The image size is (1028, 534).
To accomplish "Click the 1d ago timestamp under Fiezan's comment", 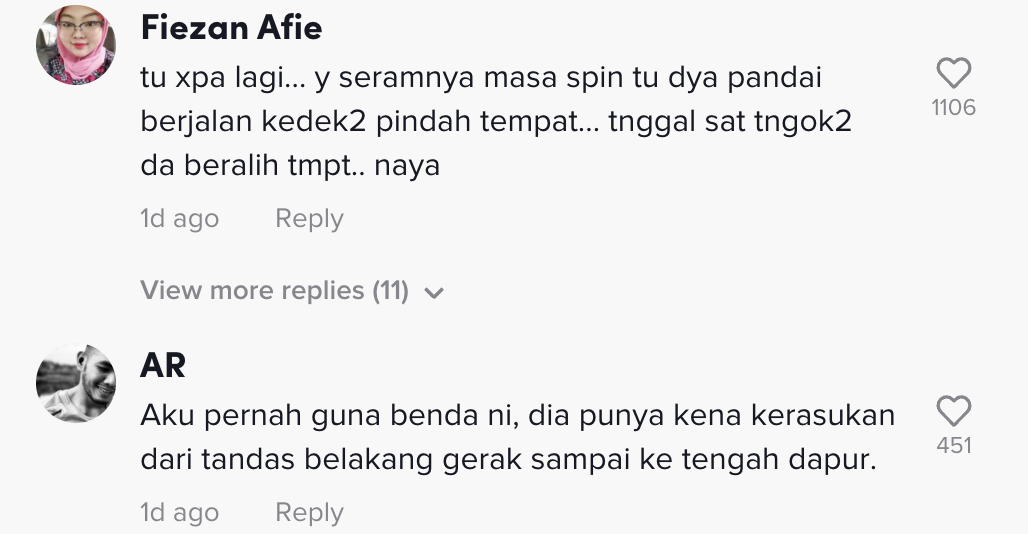I will tap(179, 219).
